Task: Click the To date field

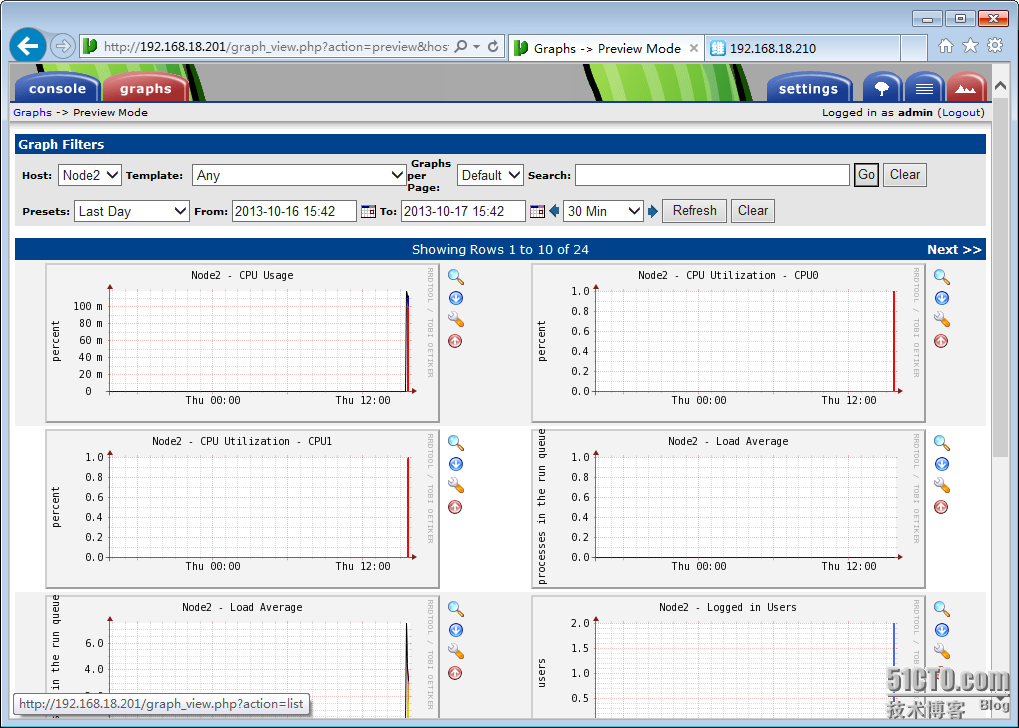Action: click(x=463, y=211)
